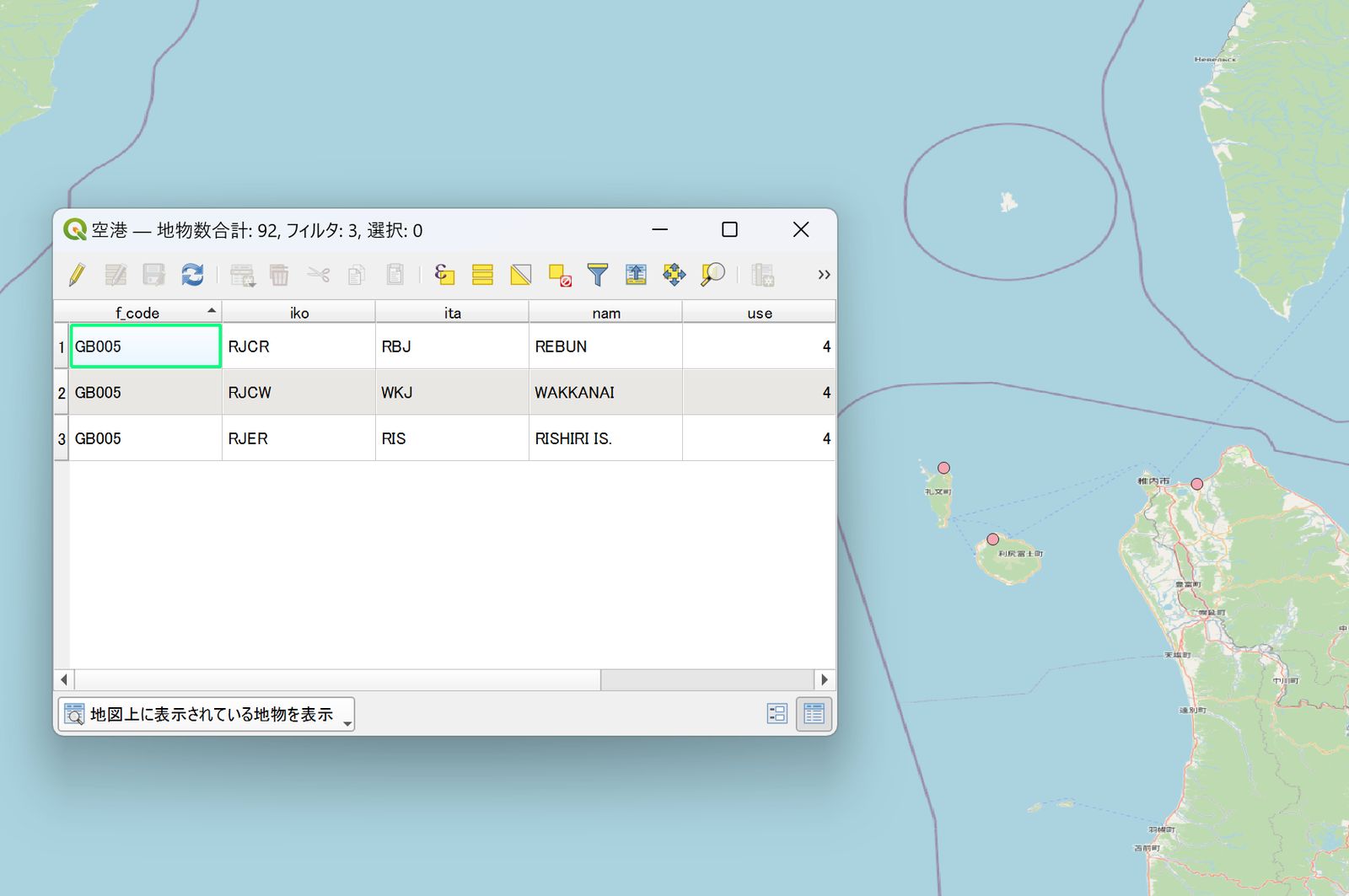Select row number 3 header
Viewport: 1349px width, 896px height.
pos(62,438)
